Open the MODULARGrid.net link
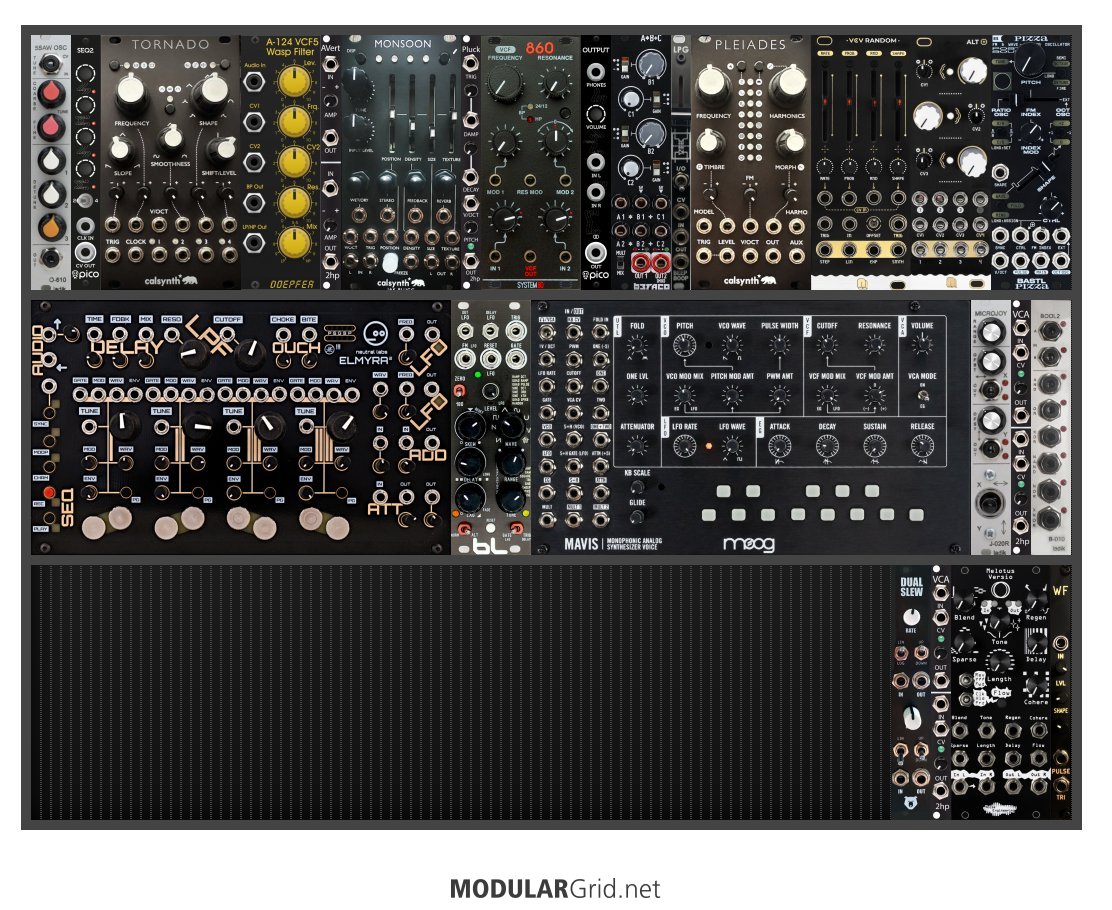The width and height of the screenshot is (1112, 910). 555,889
